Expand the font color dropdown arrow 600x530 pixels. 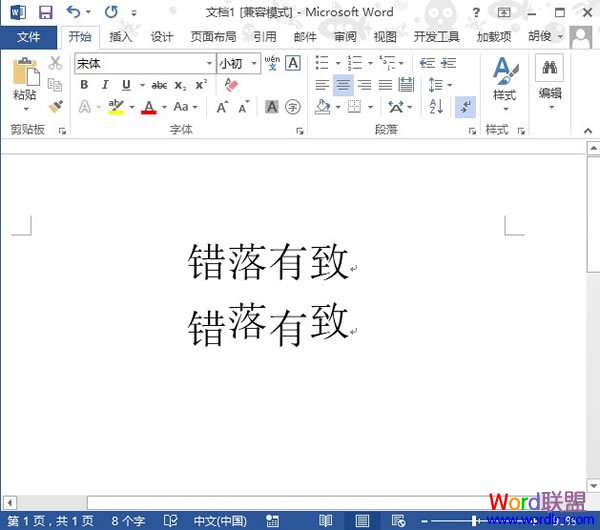point(163,107)
